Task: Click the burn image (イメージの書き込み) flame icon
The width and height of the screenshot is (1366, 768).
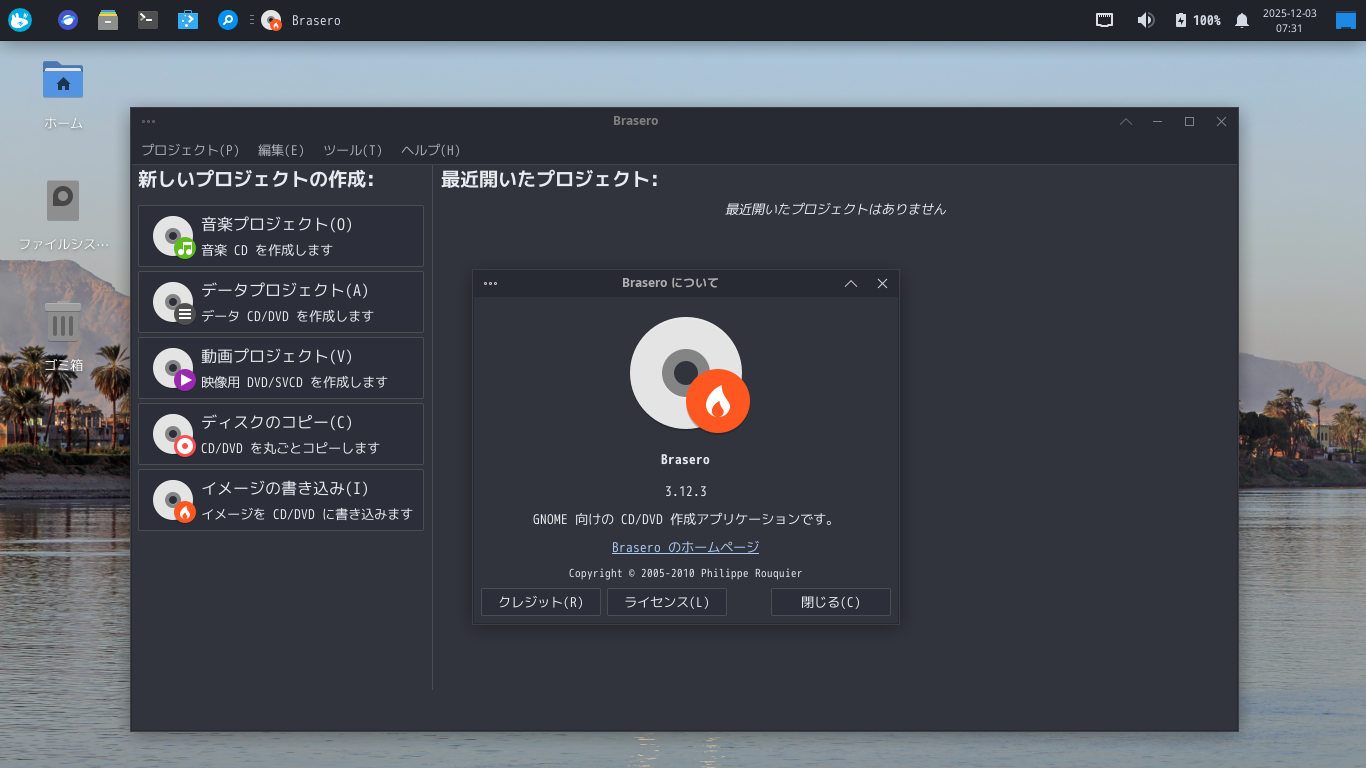Action: tap(173, 500)
